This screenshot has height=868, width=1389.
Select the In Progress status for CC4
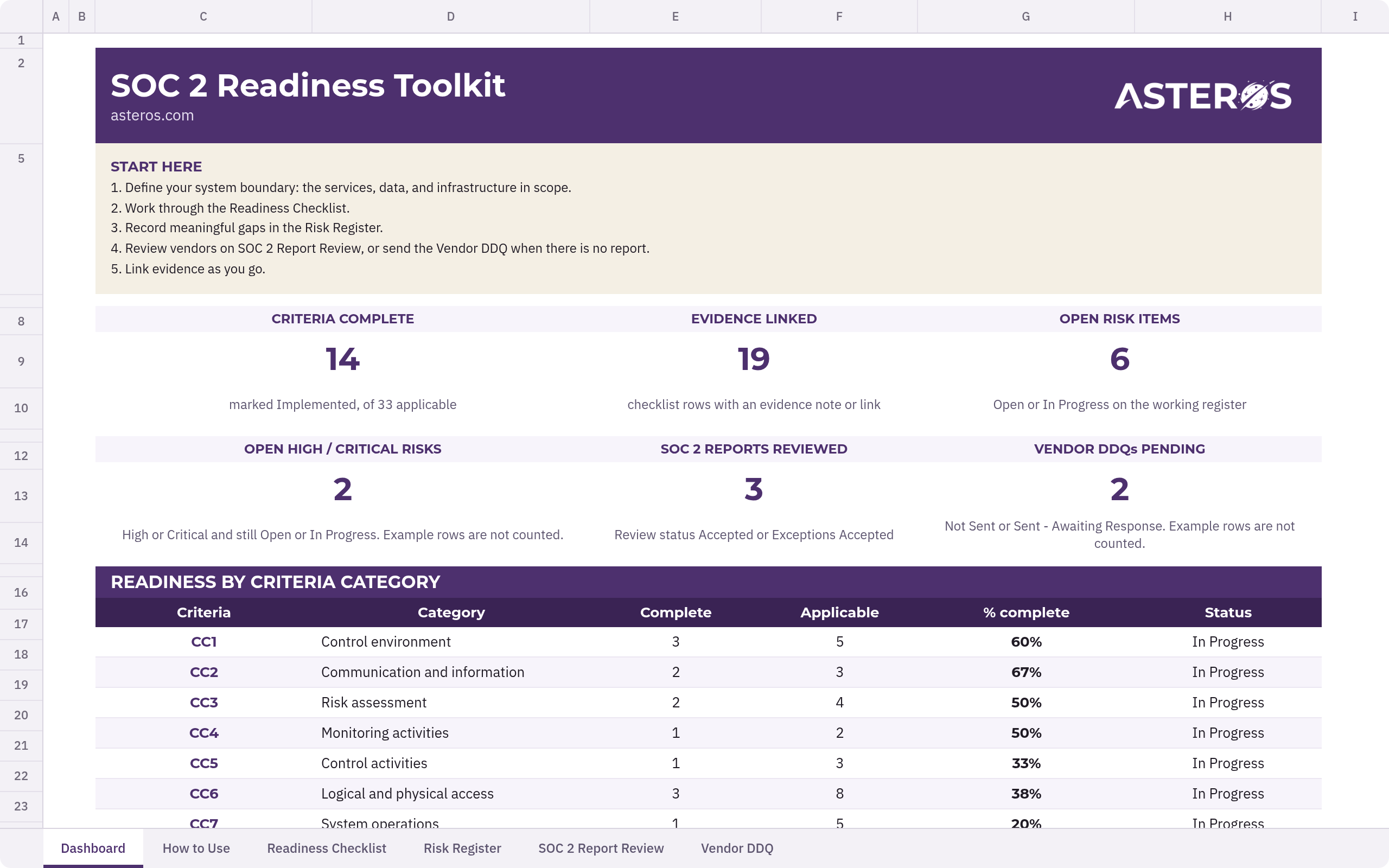tap(1228, 733)
